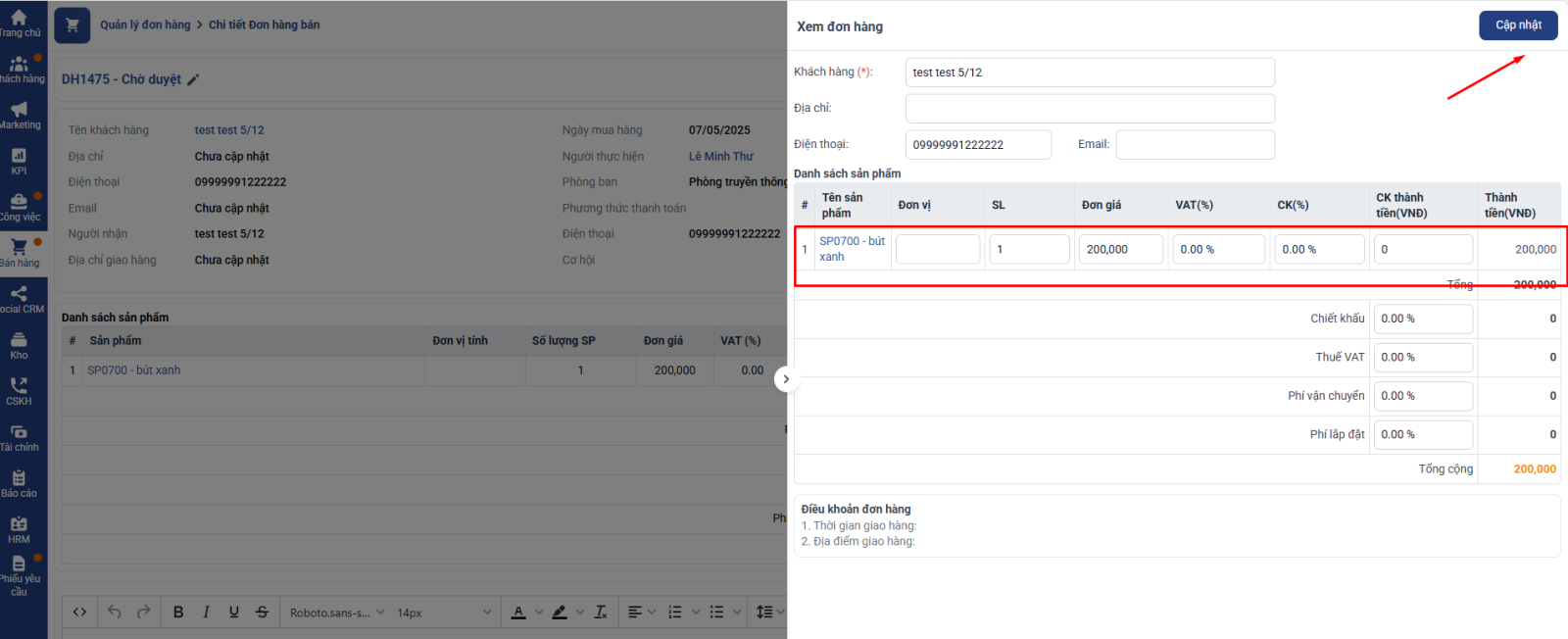Toggle italic formatting in editor toolbar
This screenshot has width=1568, height=639.
coord(206,613)
